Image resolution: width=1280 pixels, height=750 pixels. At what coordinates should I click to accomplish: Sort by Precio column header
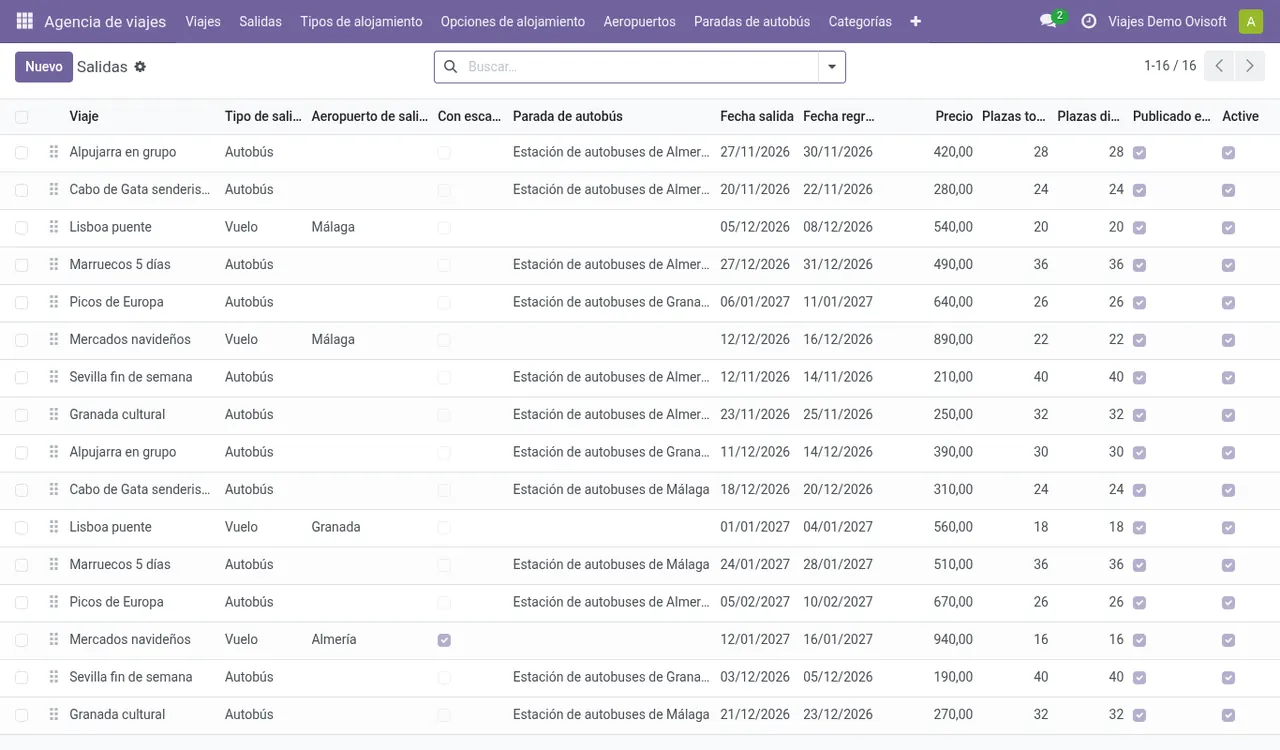coord(954,117)
